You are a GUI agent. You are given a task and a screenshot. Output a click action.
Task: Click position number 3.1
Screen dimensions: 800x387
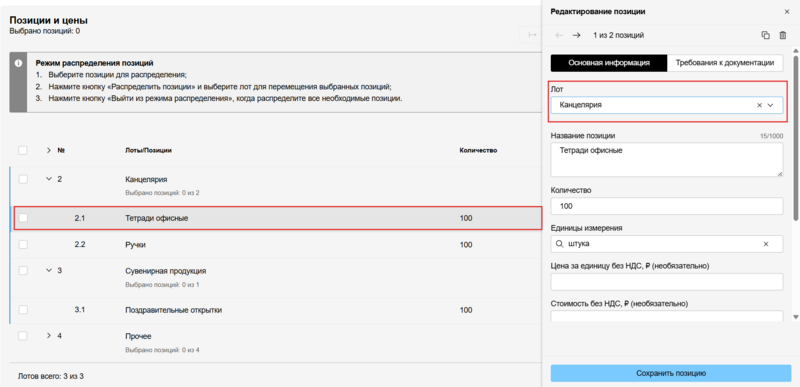(x=80, y=309)
